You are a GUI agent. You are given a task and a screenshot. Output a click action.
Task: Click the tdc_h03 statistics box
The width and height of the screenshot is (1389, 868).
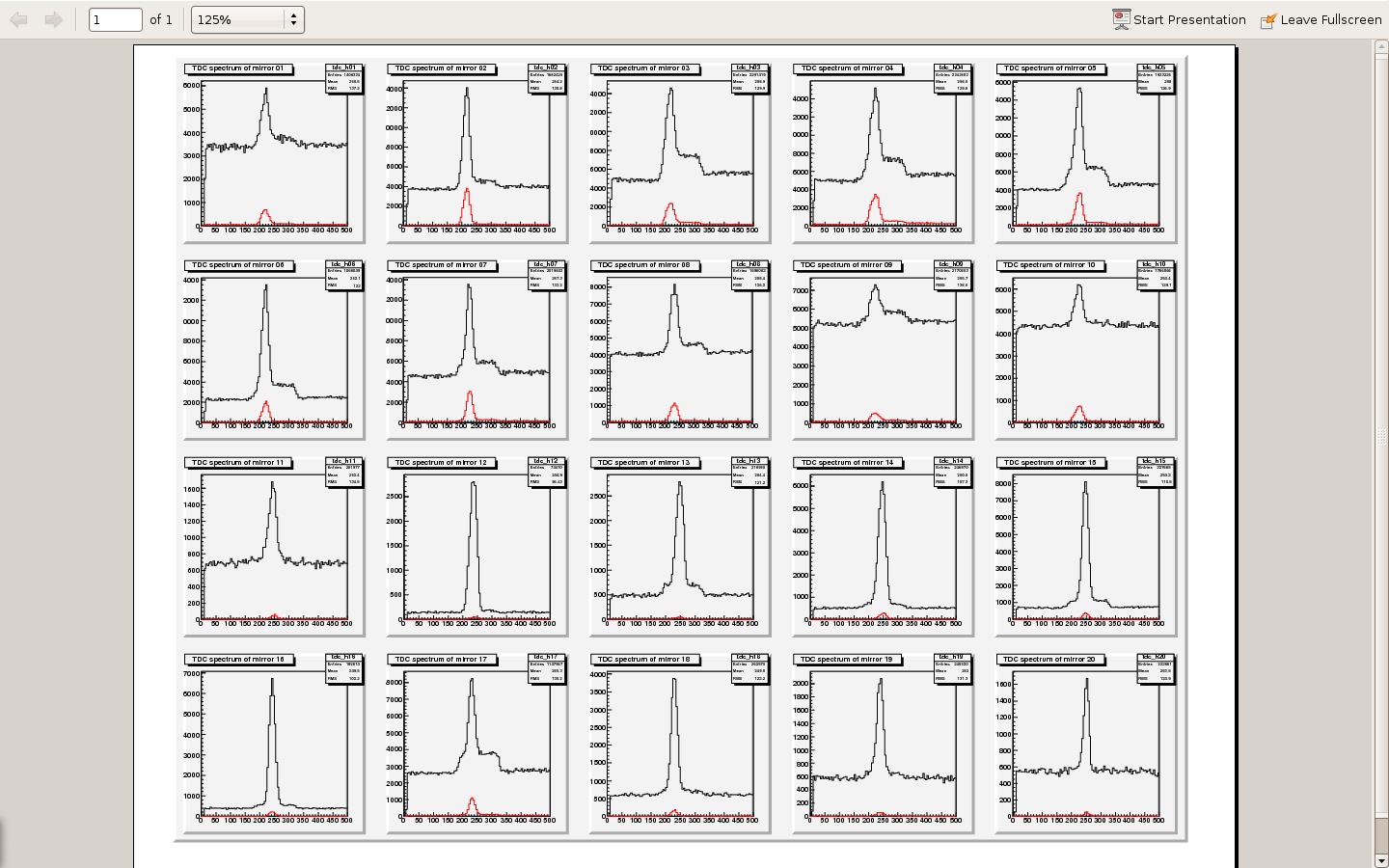(750, 78)
